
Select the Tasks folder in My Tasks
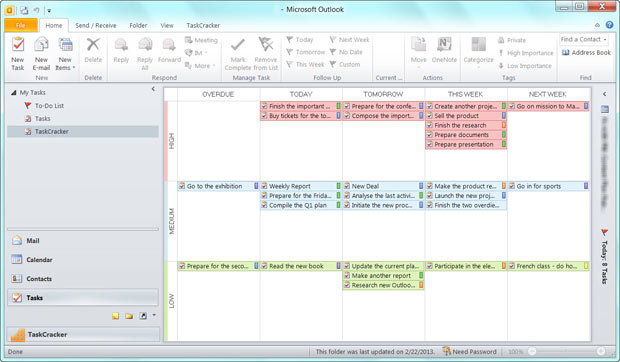42,118
